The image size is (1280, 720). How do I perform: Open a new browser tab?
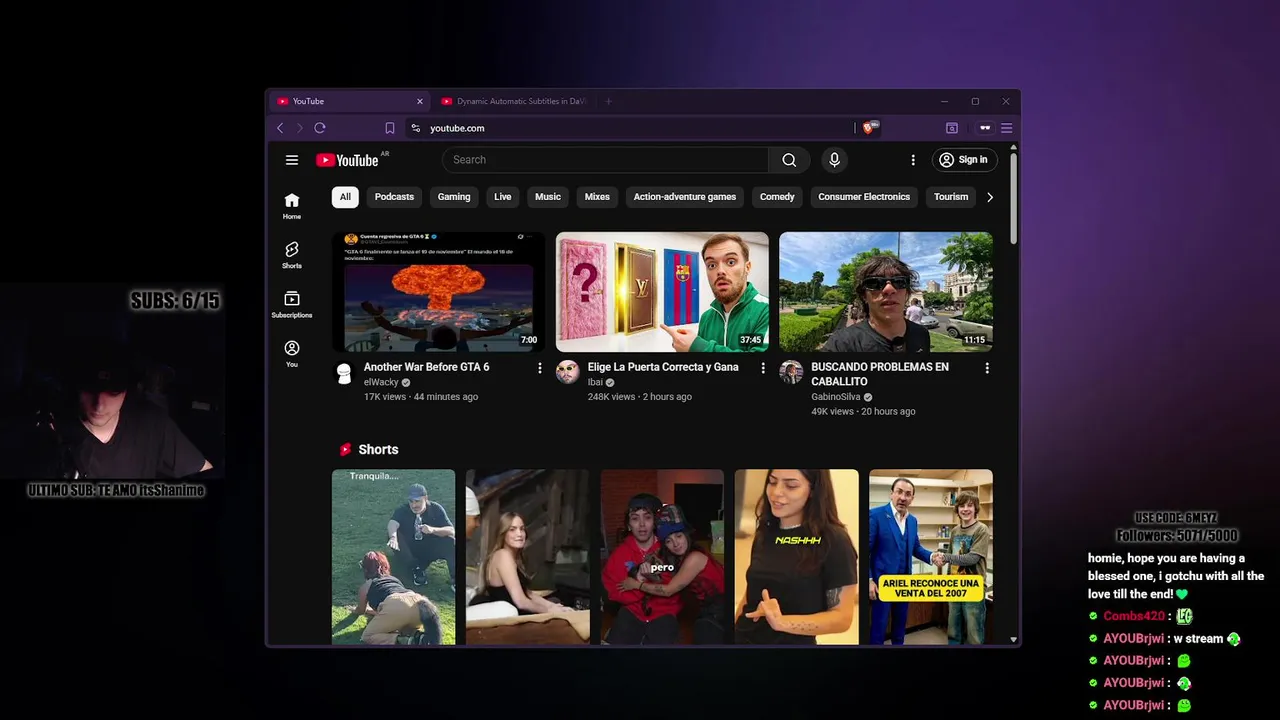point(608,101)
